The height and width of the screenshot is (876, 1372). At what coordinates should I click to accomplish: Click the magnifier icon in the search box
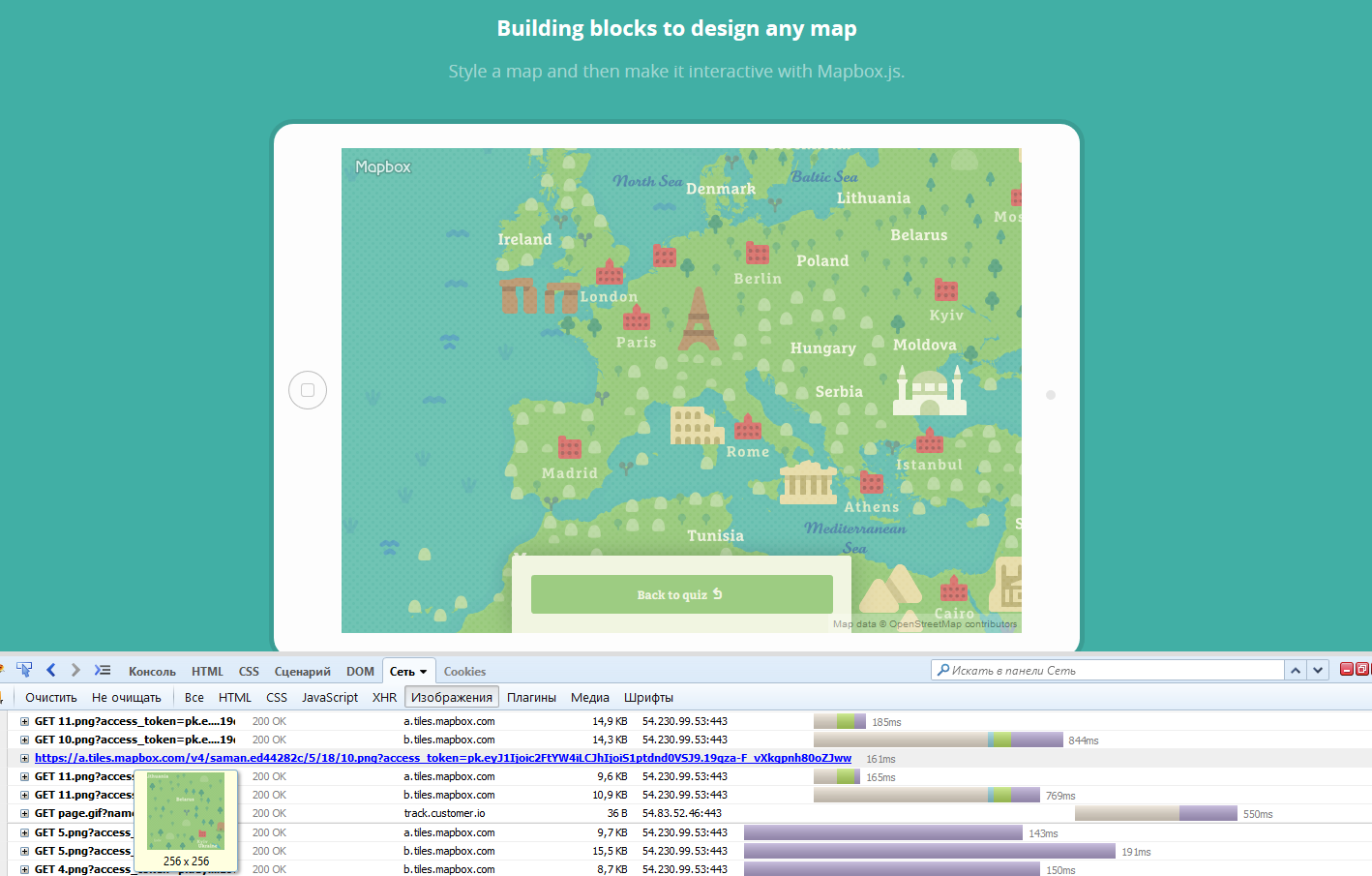point(942,670)
